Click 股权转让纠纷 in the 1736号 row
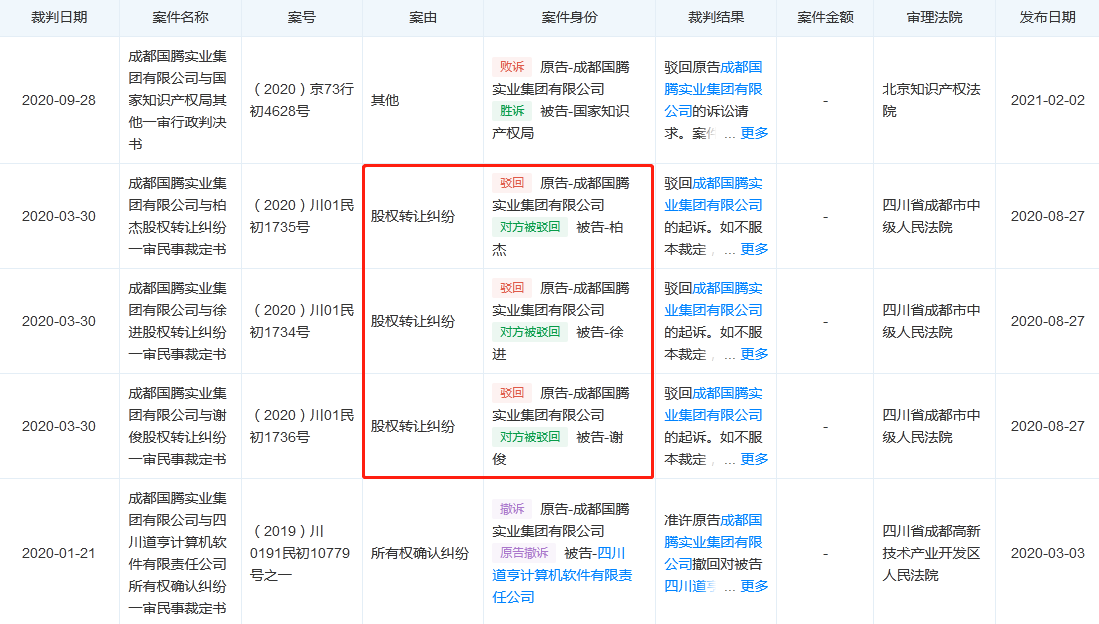The width and height of the screenshot is (1099, 624). tap(413, 426)
